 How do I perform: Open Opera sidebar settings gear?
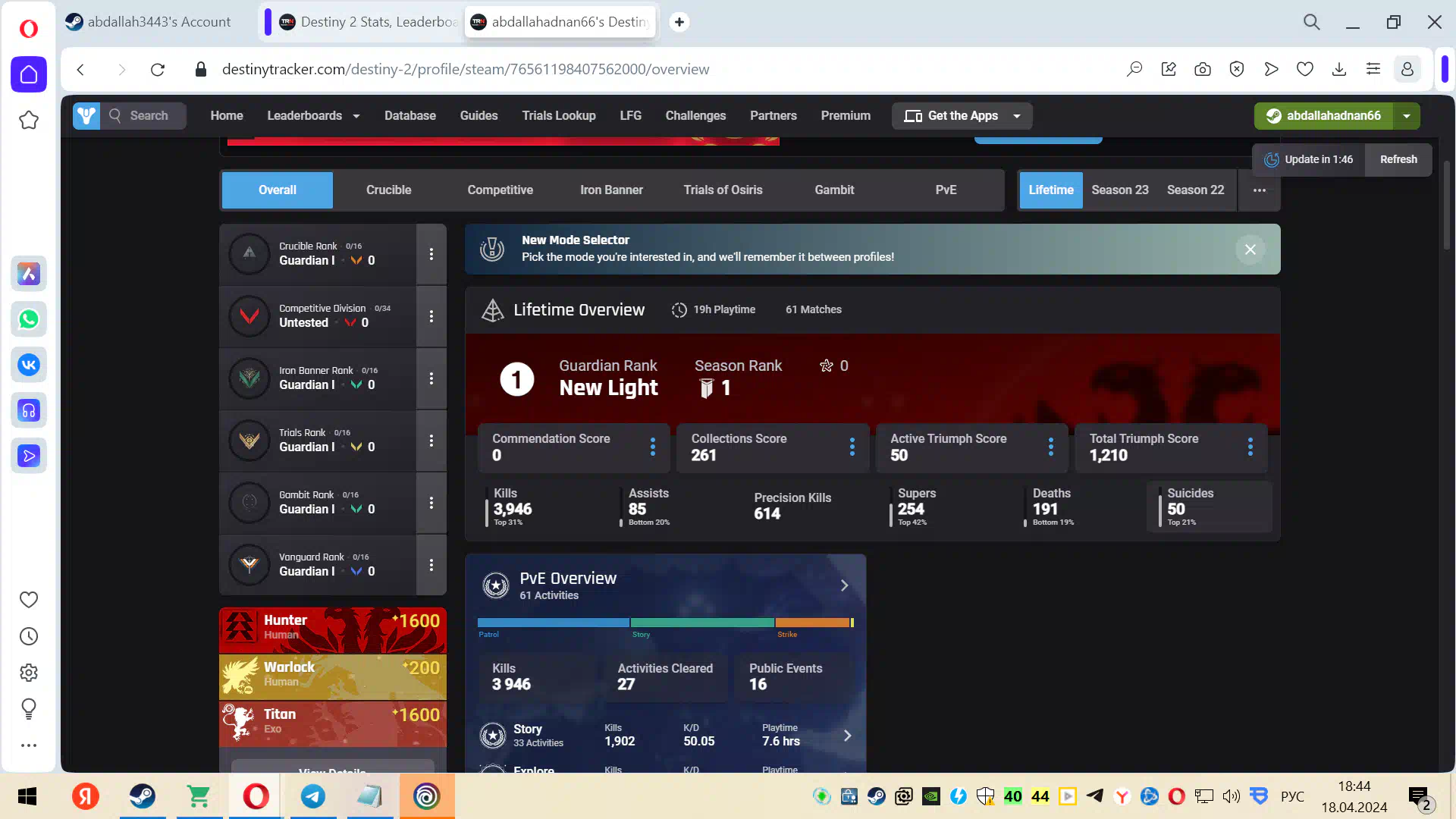[29, 673]
